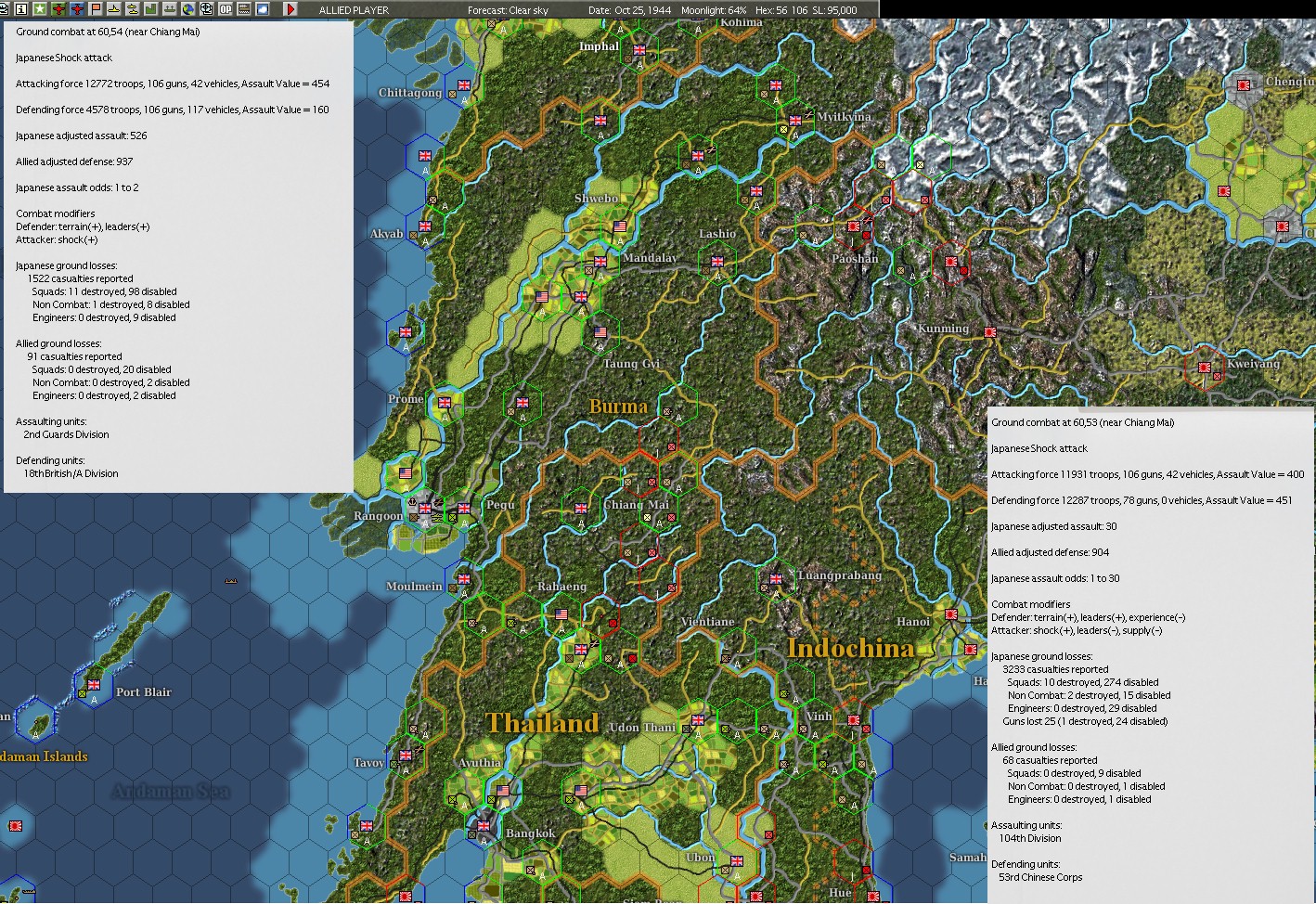Select the British flag at Luangprabang
Screen dimensions: 1316x904
click(776, 579)
